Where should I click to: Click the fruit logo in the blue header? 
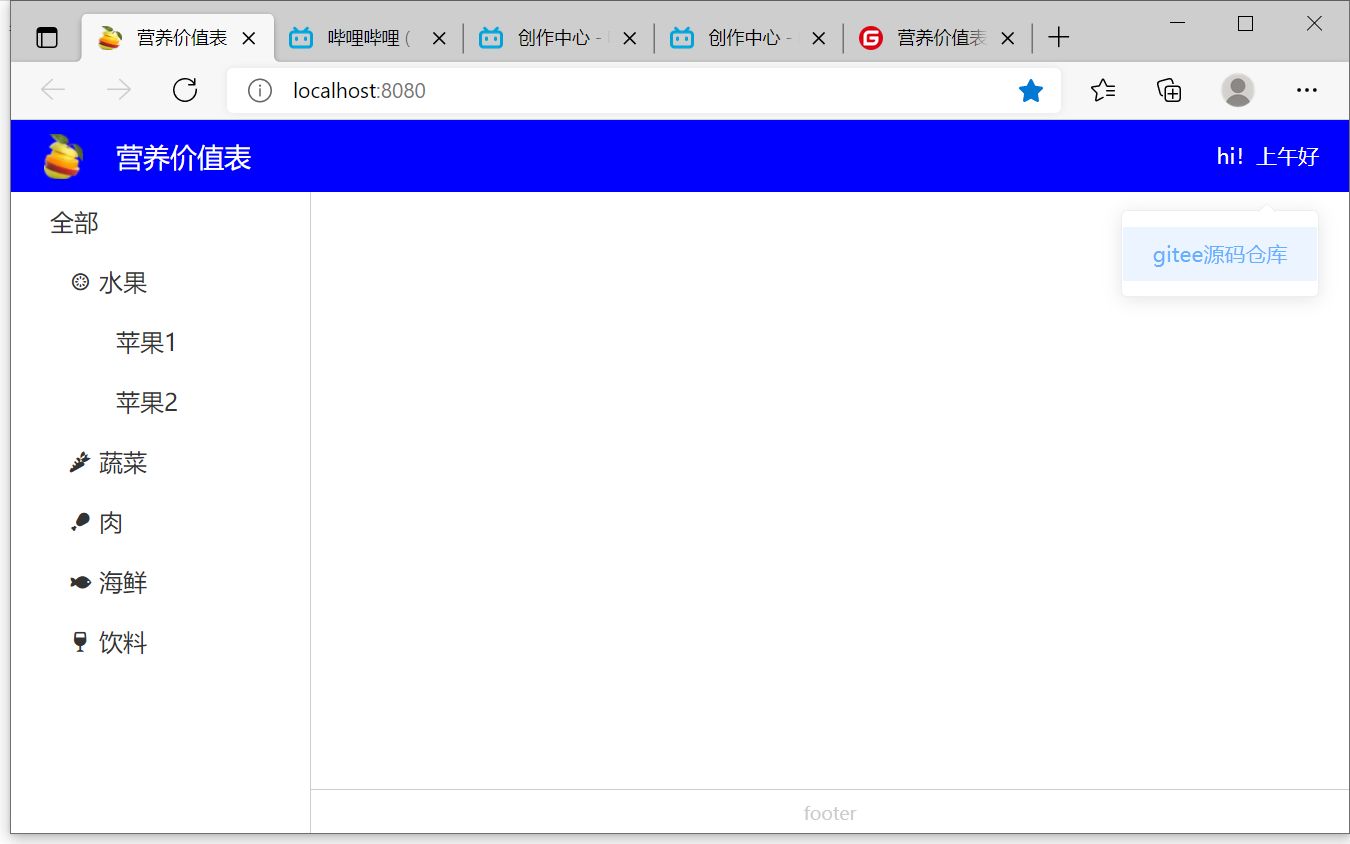tap(62, 156)
